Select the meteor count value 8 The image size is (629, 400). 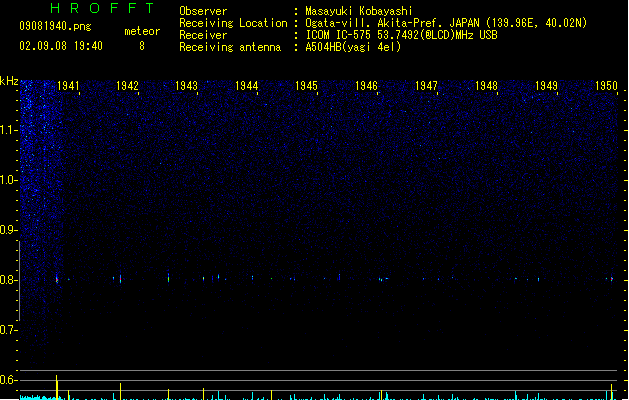coord(142,46)
